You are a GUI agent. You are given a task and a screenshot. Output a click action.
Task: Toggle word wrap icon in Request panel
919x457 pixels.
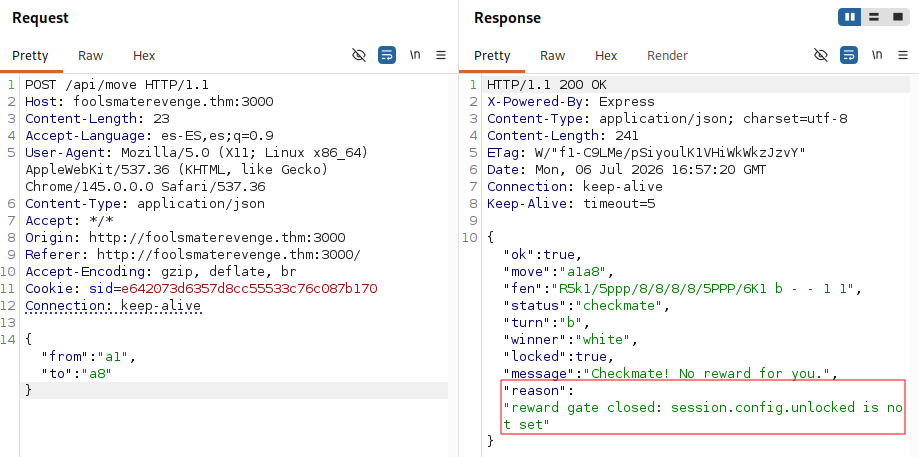click(x=387, y=56)
